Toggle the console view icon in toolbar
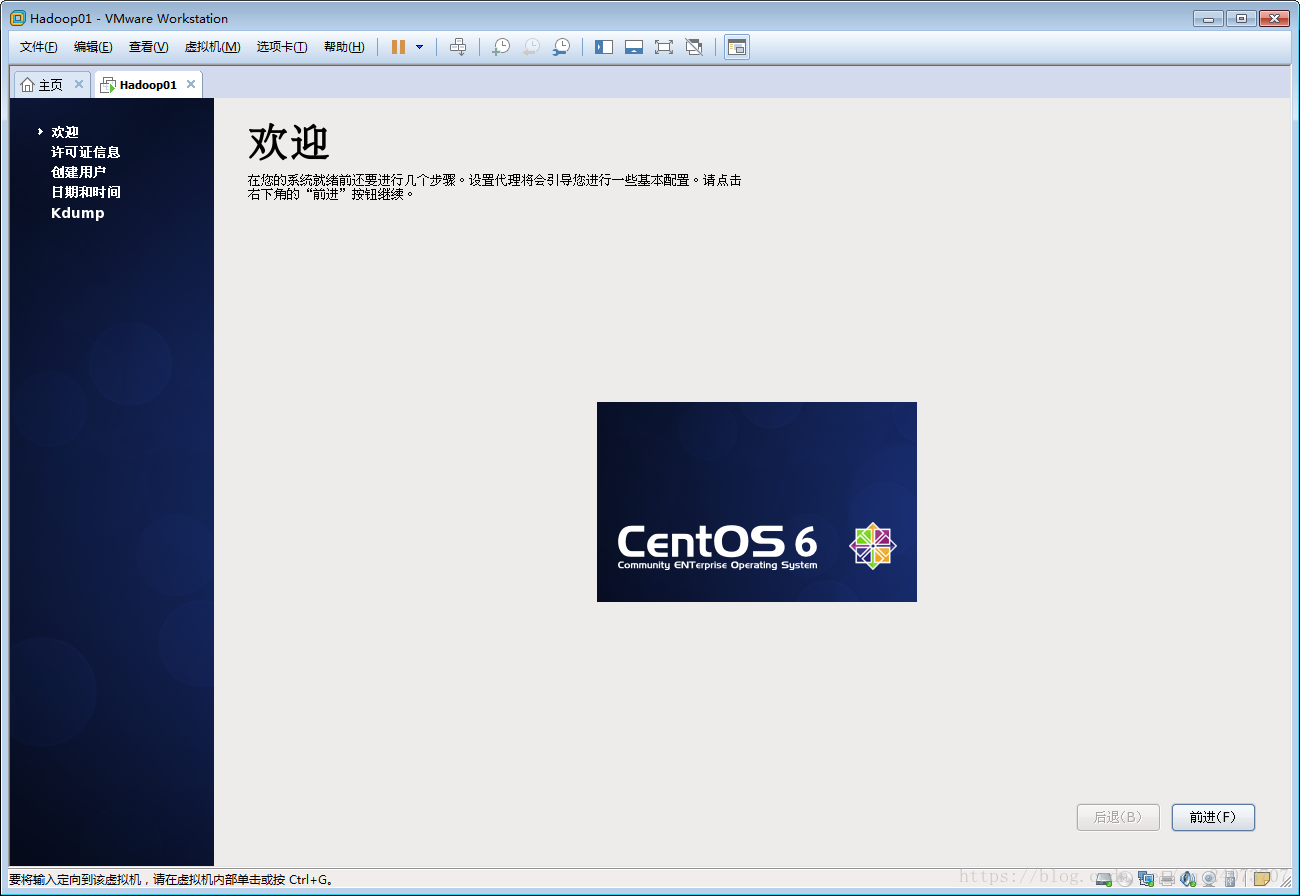Viewport: 1300px width, 896px height. coord(737,47)
